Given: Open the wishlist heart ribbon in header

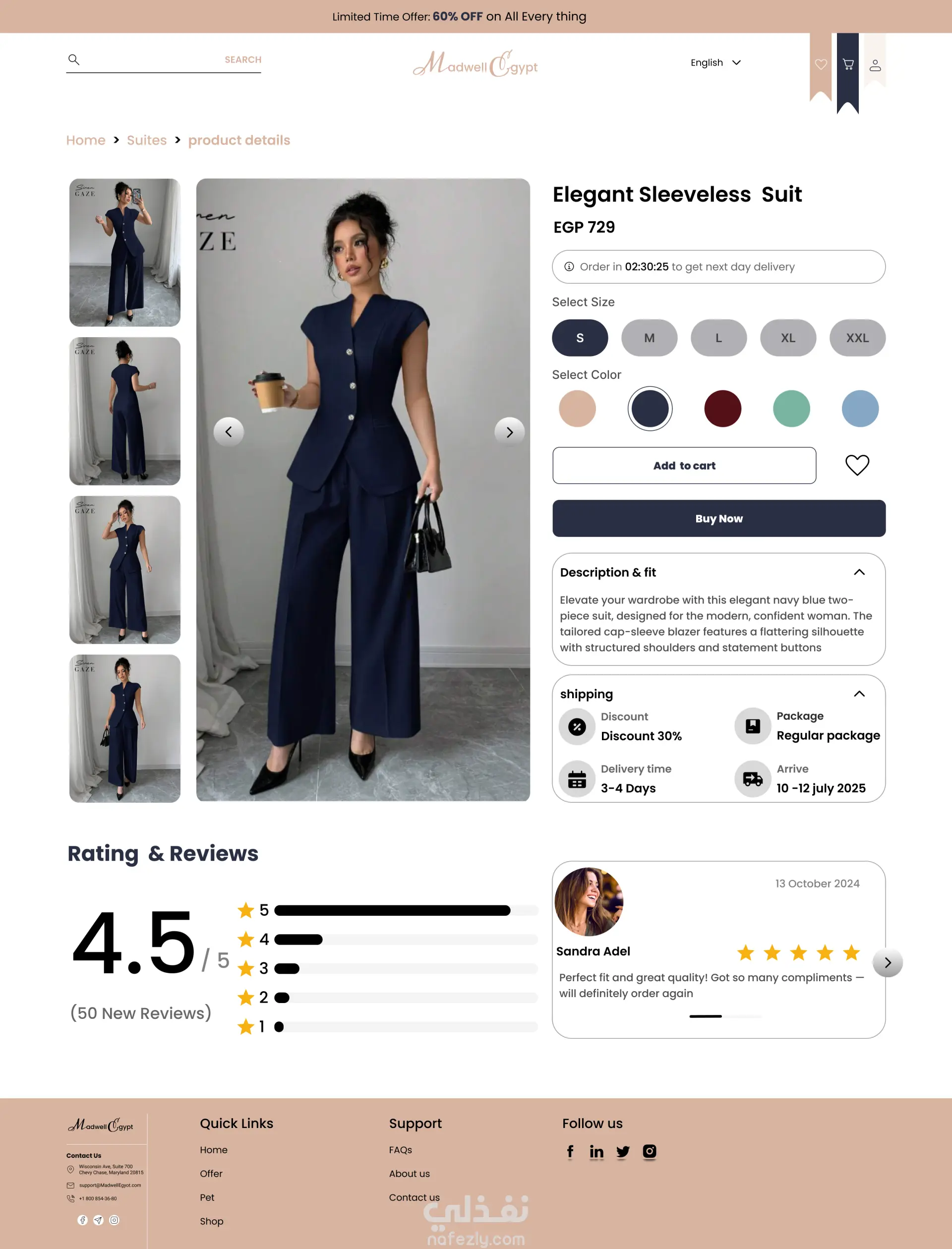Looking at the screenshot, I should point(821,64).
